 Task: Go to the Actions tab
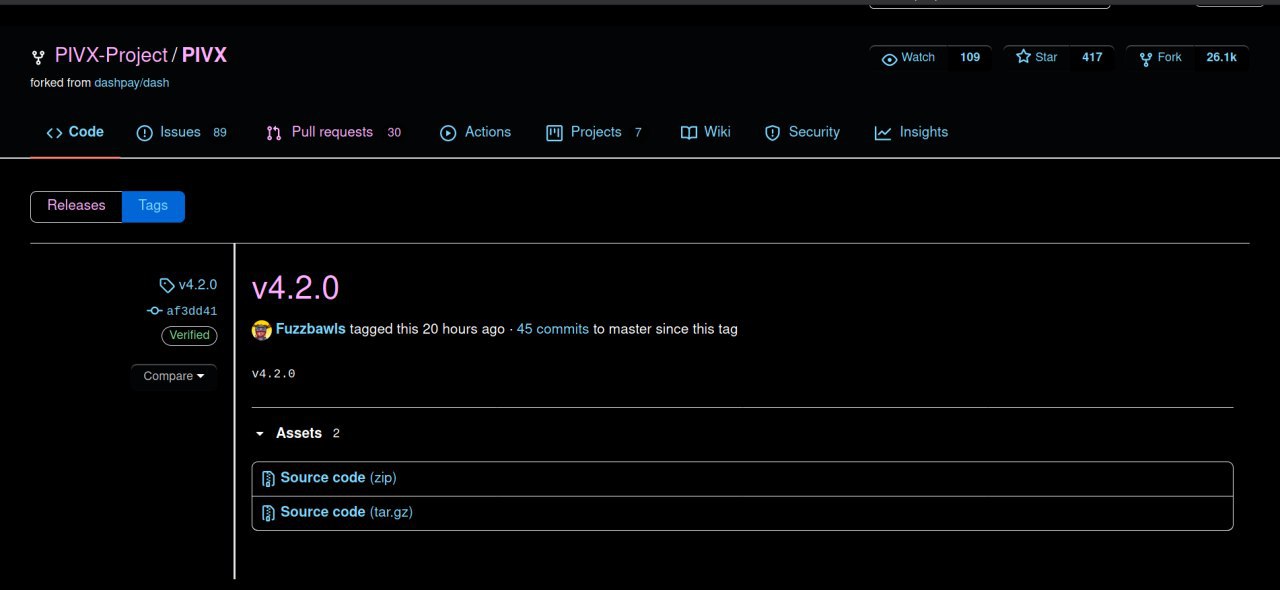click(x=476, y=132)
